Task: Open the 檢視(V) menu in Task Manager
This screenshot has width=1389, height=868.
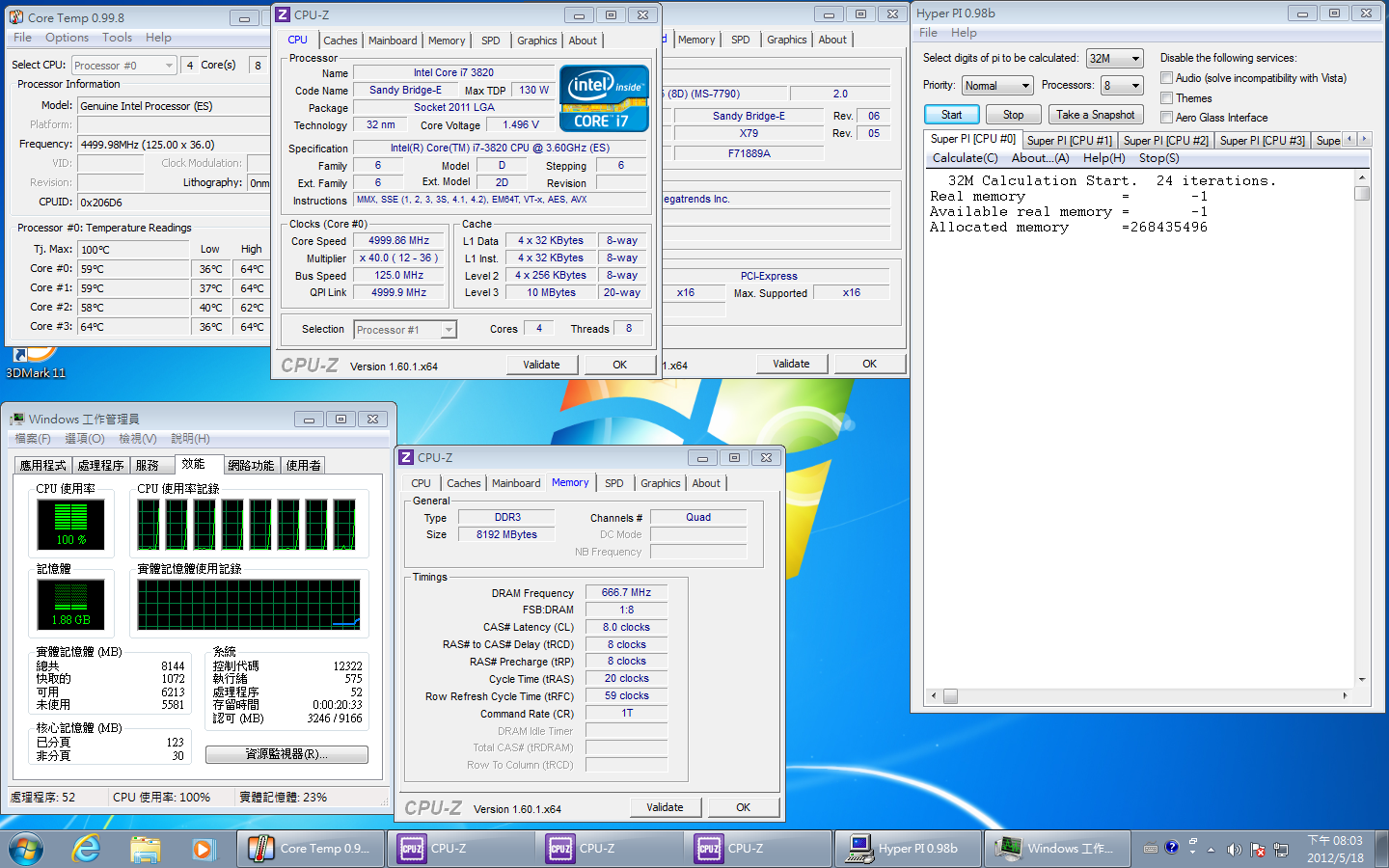Action: 137,439
